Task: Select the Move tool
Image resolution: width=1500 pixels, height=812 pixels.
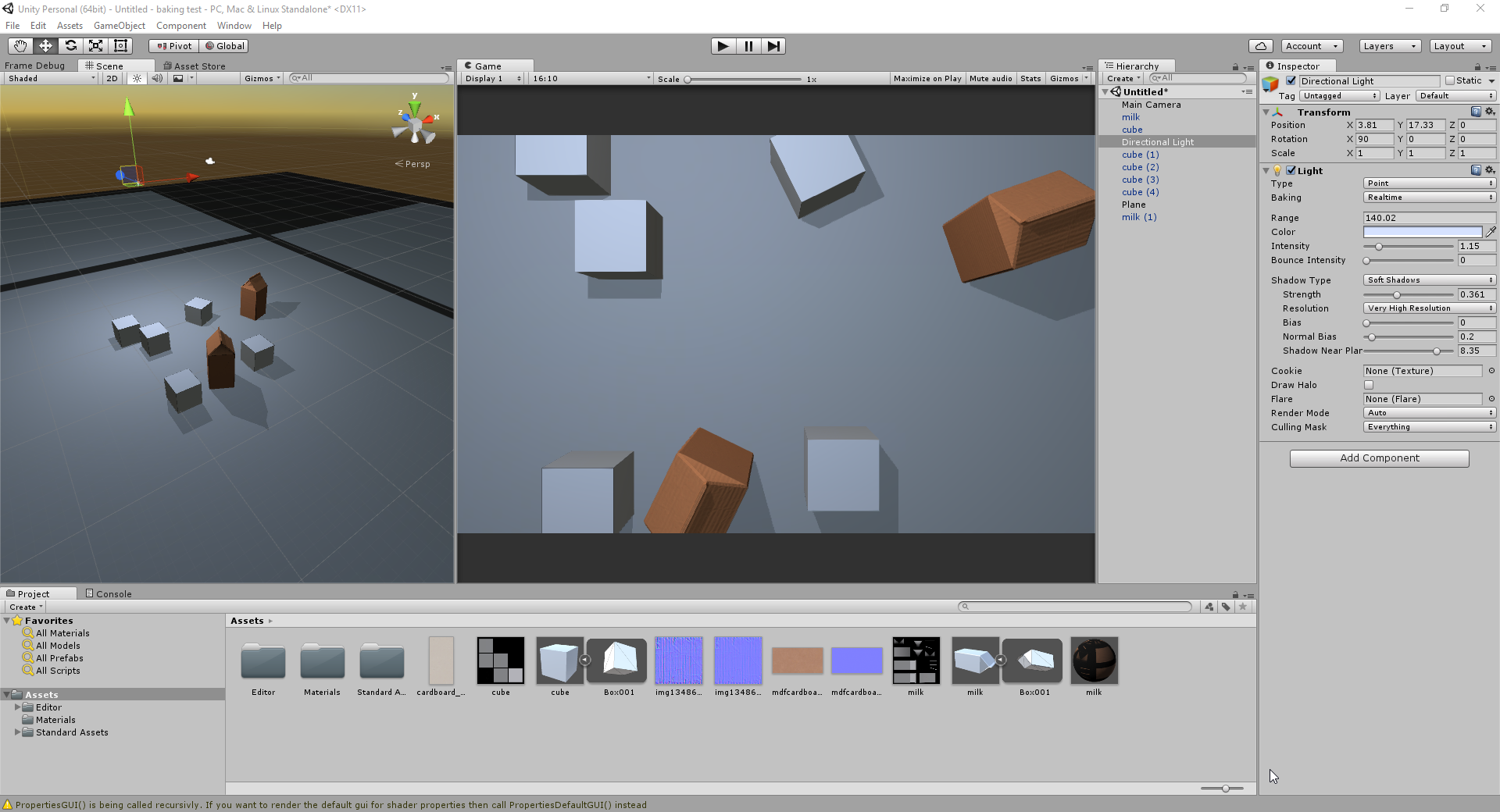Action: 45,46
